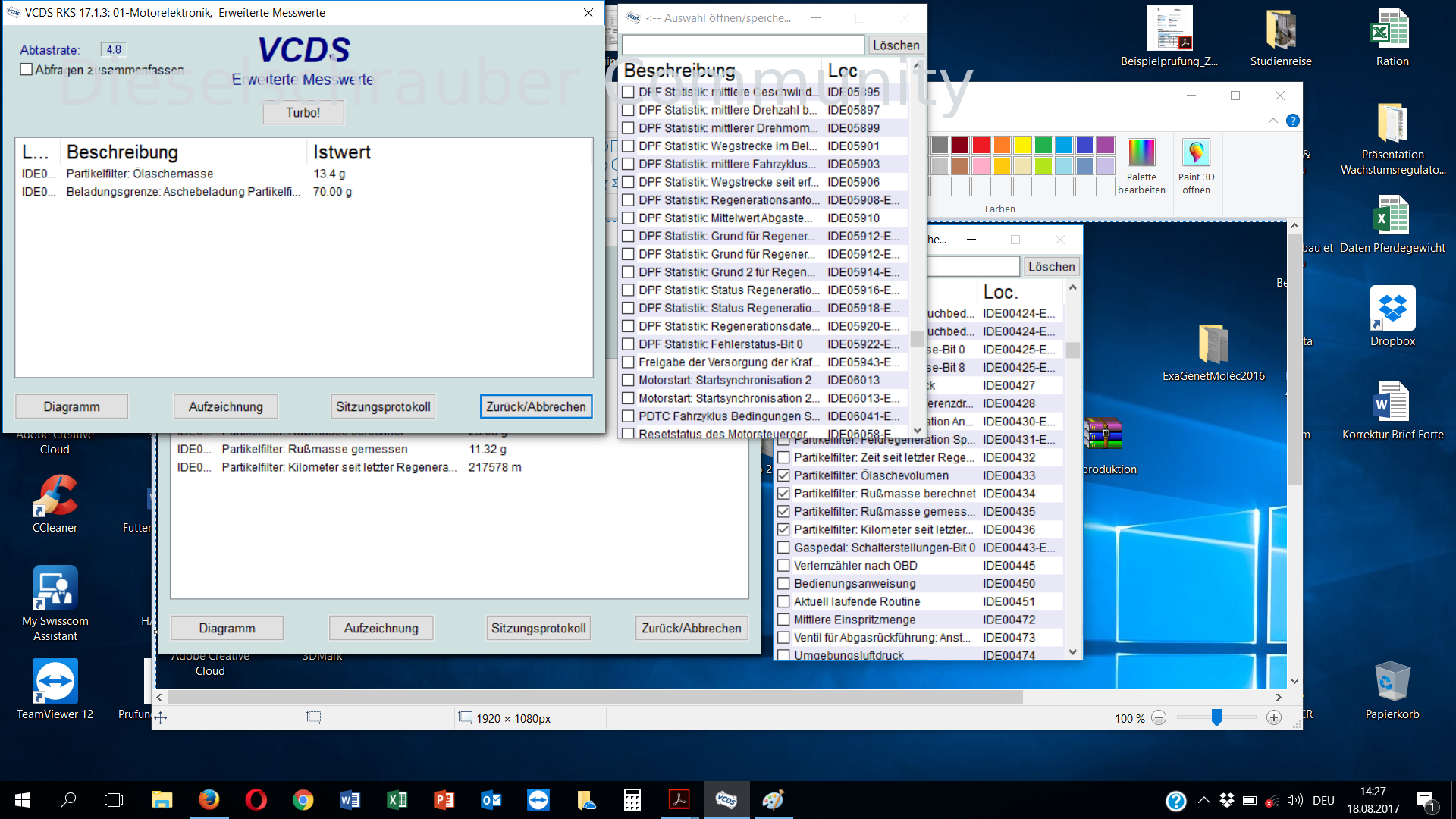Check Motorstart: Startsynchronisation 2 IDE06013
This screenshot has width=1456, height=819.
628,381
